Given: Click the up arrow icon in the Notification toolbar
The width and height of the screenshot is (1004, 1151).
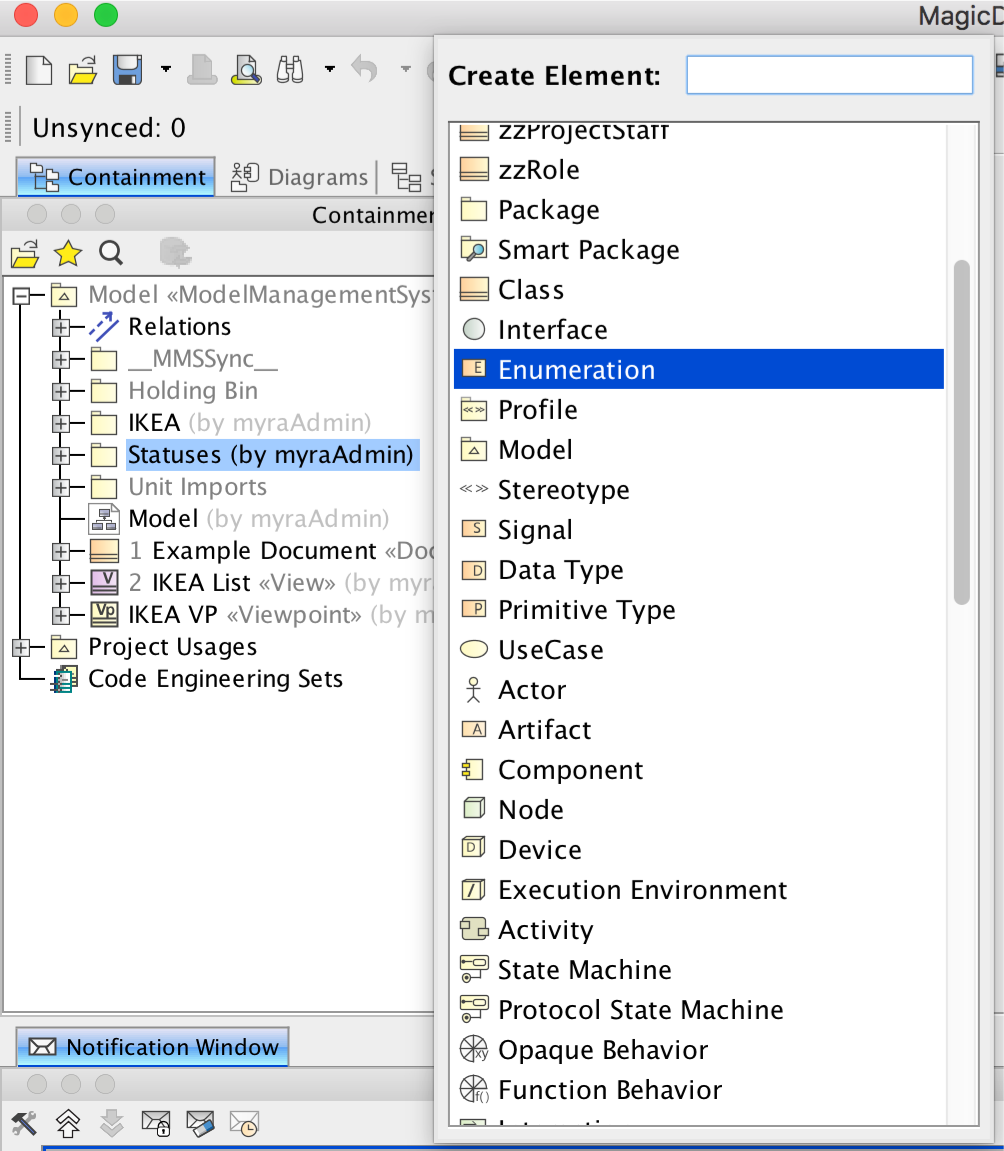Looking at the screenshot, I should [x=68, y=1123].
